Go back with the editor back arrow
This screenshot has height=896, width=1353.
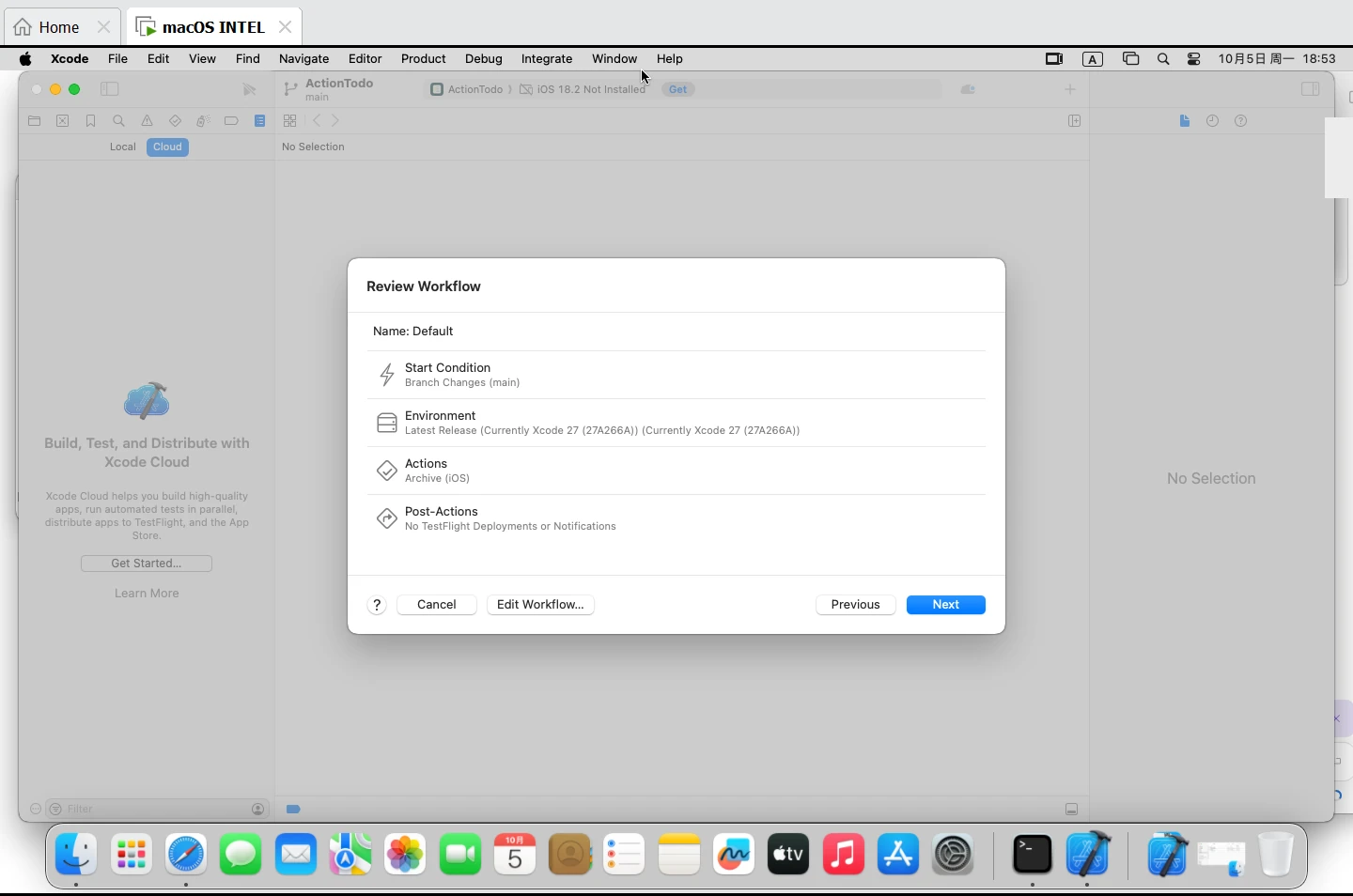pos(317,121)
